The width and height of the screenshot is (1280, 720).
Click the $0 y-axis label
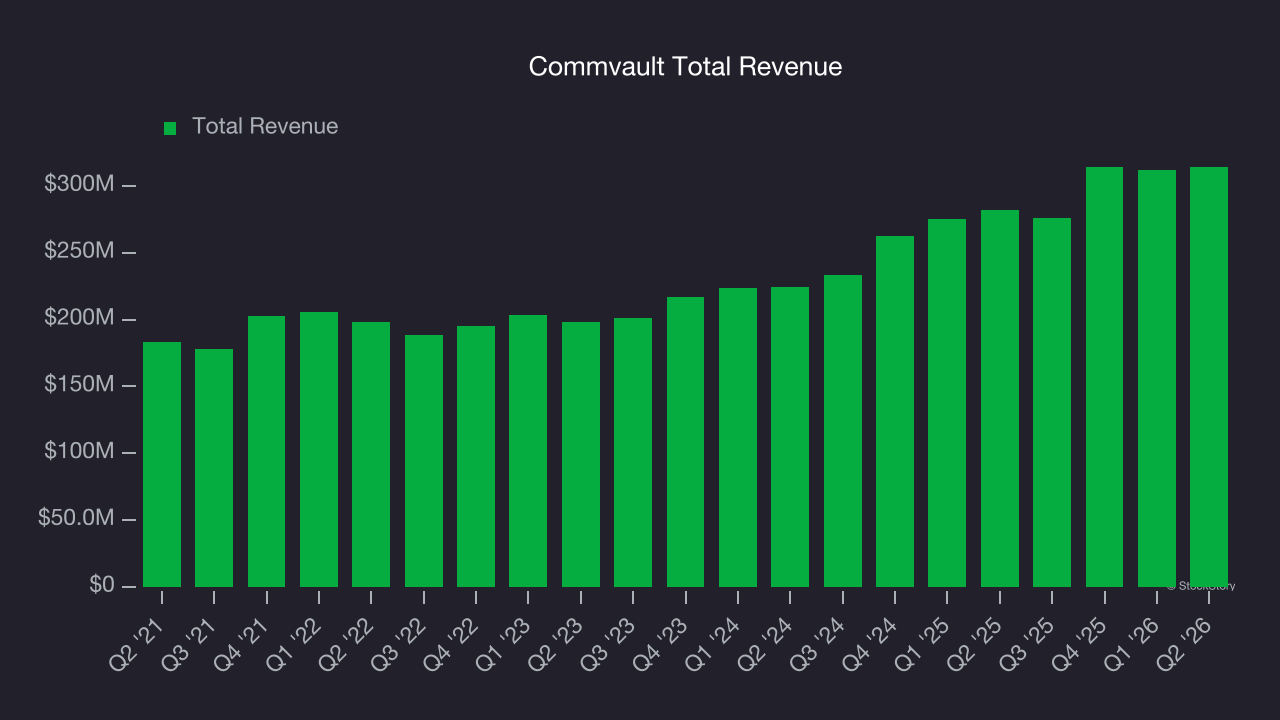point(101,585)
